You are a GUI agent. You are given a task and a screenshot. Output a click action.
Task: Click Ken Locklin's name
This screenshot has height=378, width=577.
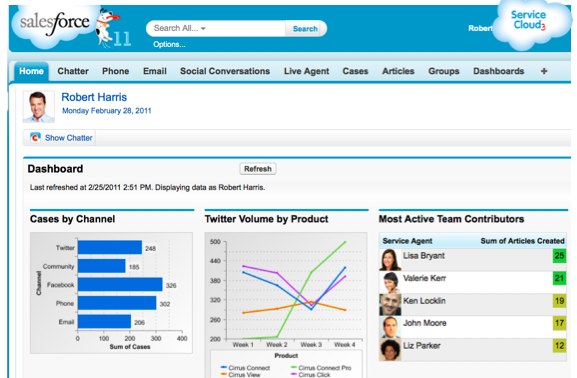pyautogui.click(x=424, y=301)
